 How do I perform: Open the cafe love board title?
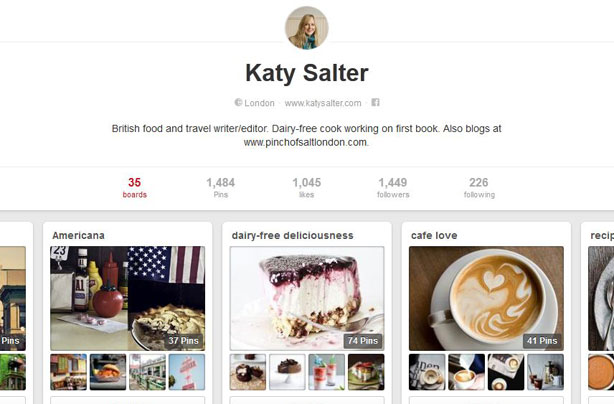click(x=434, y=235)
